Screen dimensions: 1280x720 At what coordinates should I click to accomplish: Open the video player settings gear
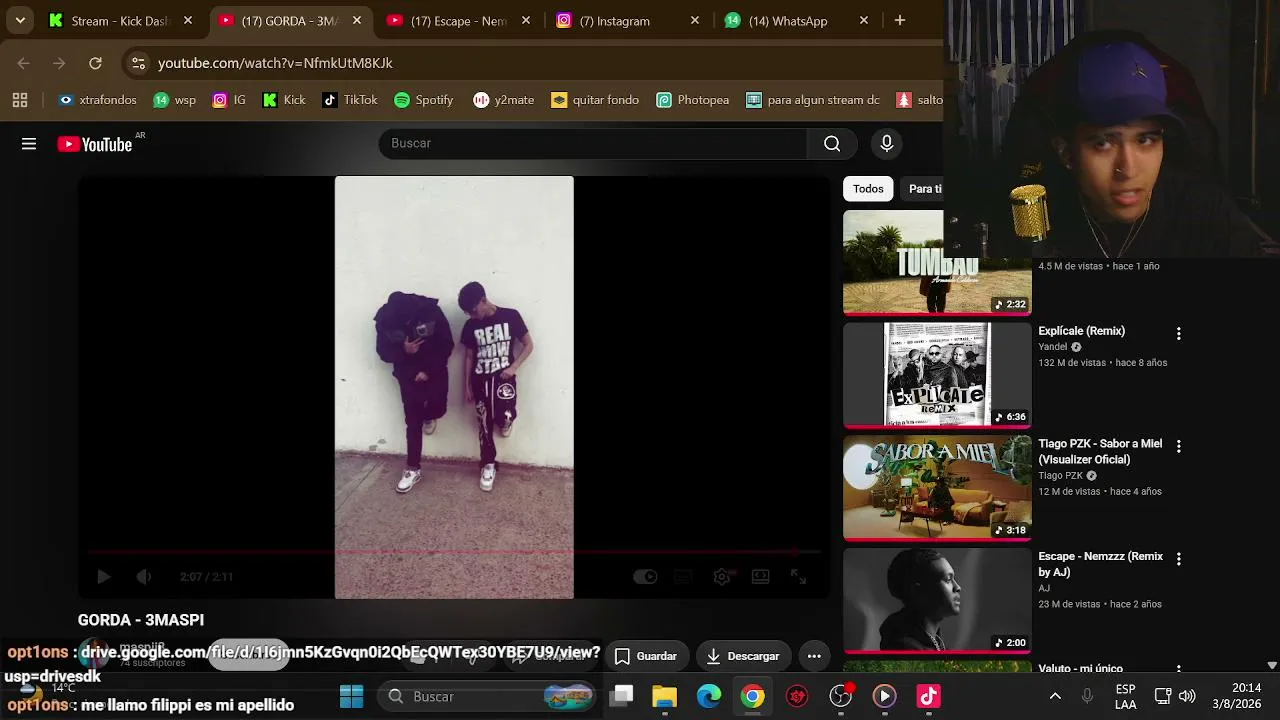[722, 576]
